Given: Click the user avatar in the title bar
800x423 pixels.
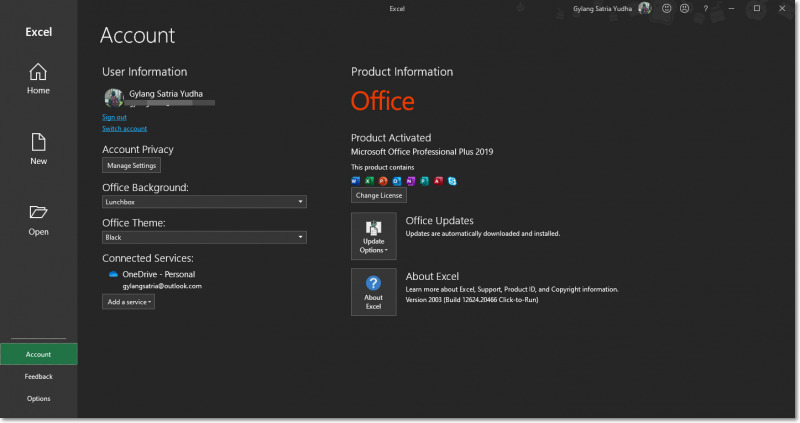Looking at the screenshot, I should click(645, 8).
